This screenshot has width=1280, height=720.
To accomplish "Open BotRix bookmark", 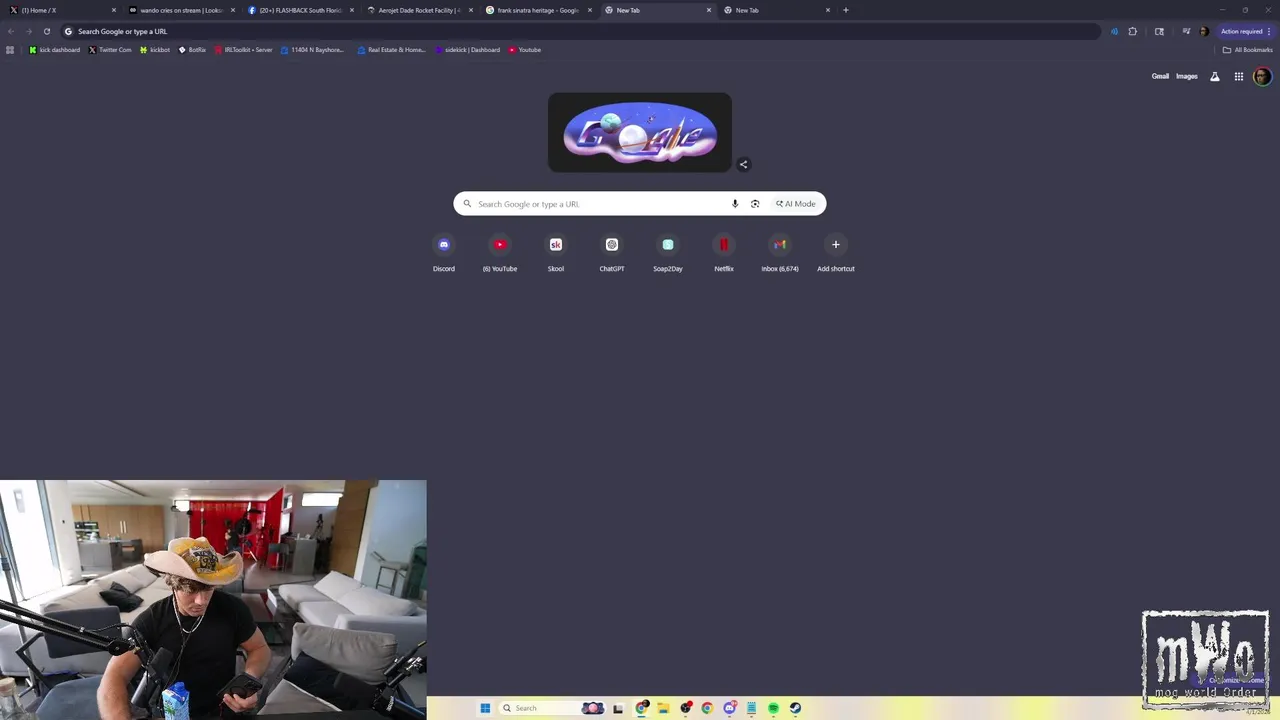I will coord(192,50).
